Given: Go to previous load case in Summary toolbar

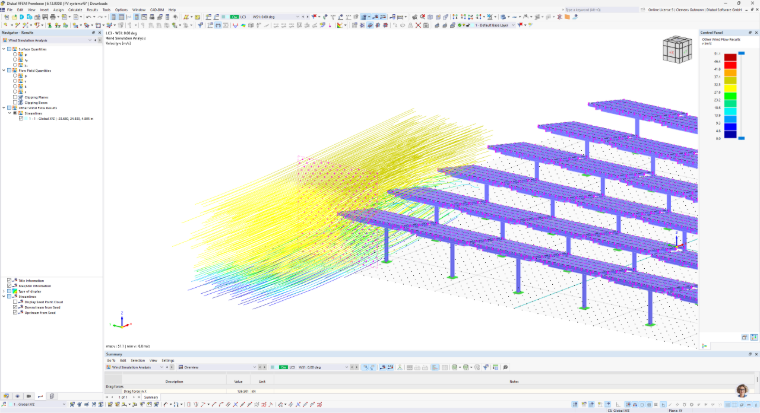Looking at the screenshot, I should coord(353,367).
